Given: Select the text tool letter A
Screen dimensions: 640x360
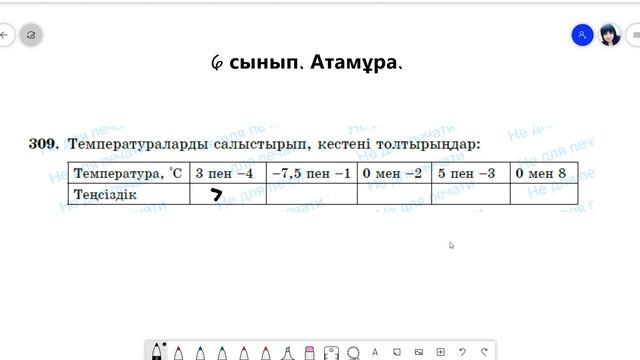Looking at the screenshot, I should click(x=375, y=352).
